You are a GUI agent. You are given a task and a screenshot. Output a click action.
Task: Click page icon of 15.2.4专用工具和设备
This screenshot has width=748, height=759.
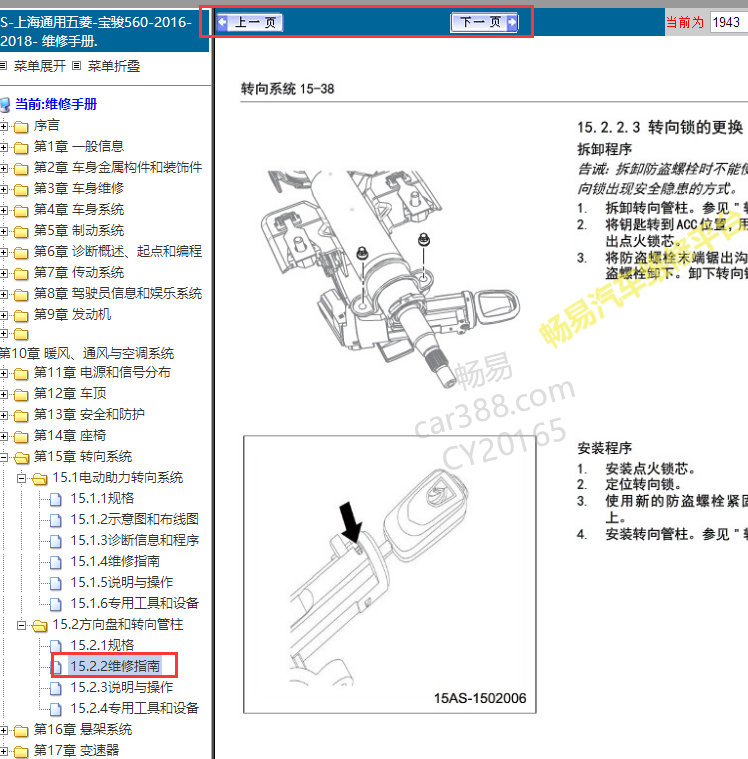[x=56, y=709]
